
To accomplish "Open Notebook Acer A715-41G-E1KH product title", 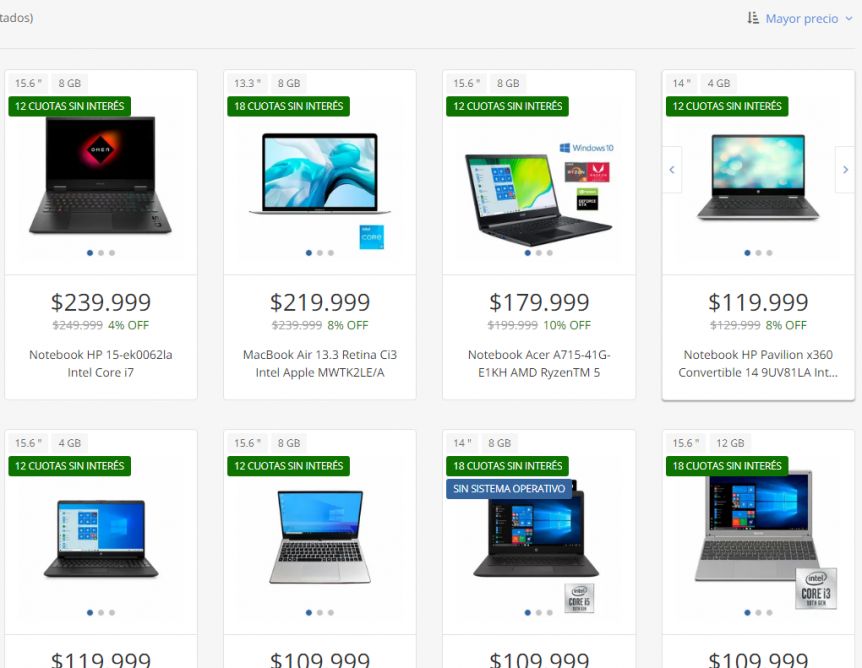I will 539,363.
